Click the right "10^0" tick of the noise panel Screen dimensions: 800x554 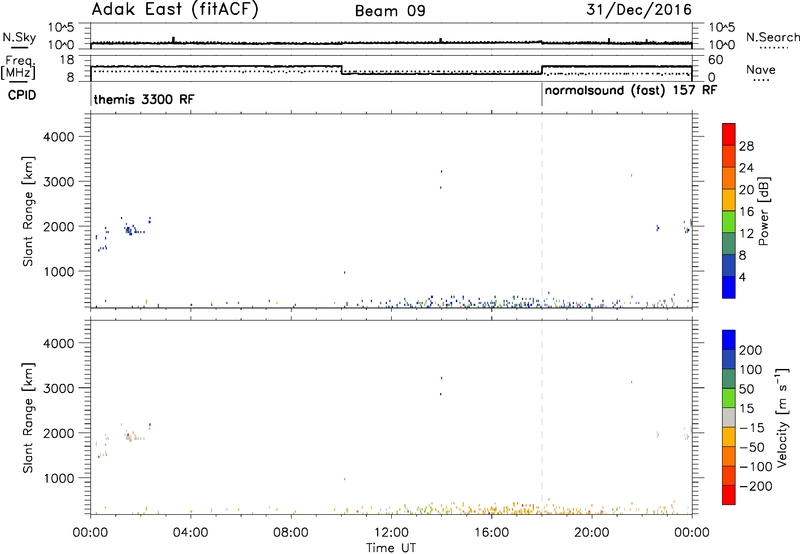click(722, 45)
